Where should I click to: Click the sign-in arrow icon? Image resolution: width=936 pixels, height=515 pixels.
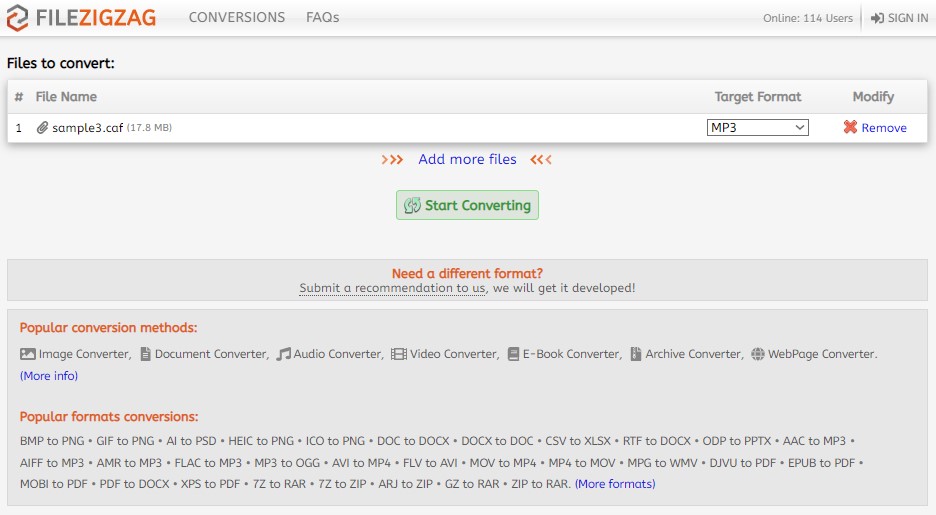coord(877,18)
